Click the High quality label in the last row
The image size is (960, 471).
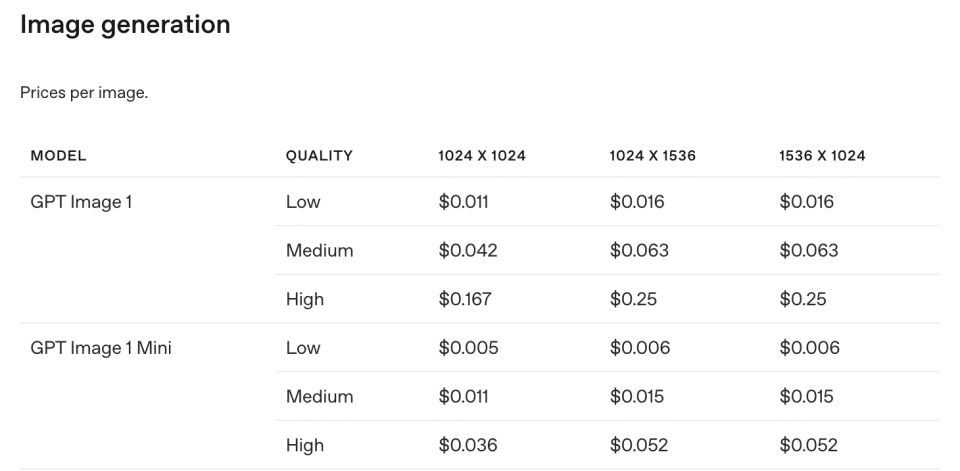[305, 445]
